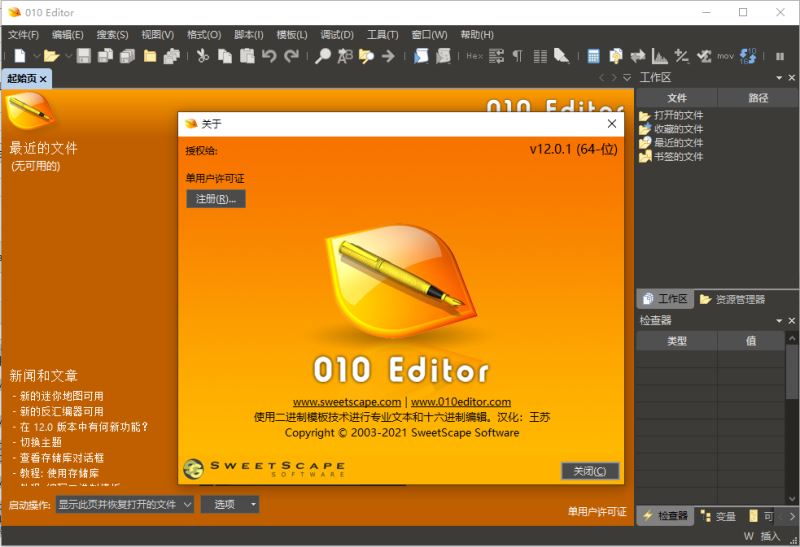Open the 工作区 panel dropdown arrow
This screenshot has width=800, height=547.
pyautogui.click(x=779, y=78)
